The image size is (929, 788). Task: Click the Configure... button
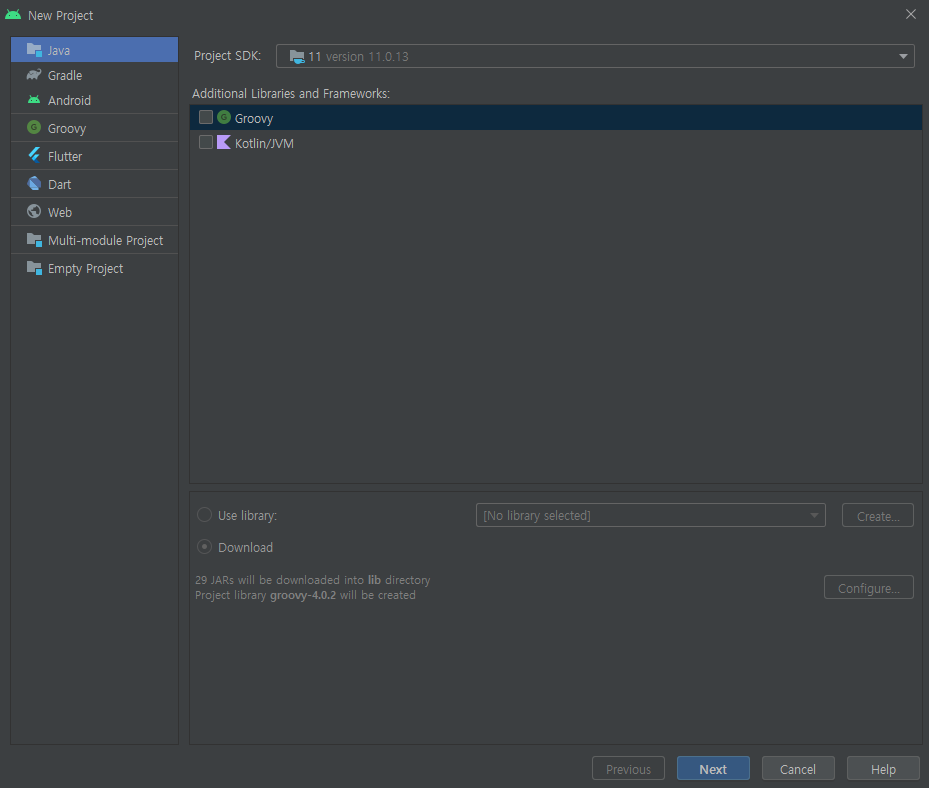869,588
